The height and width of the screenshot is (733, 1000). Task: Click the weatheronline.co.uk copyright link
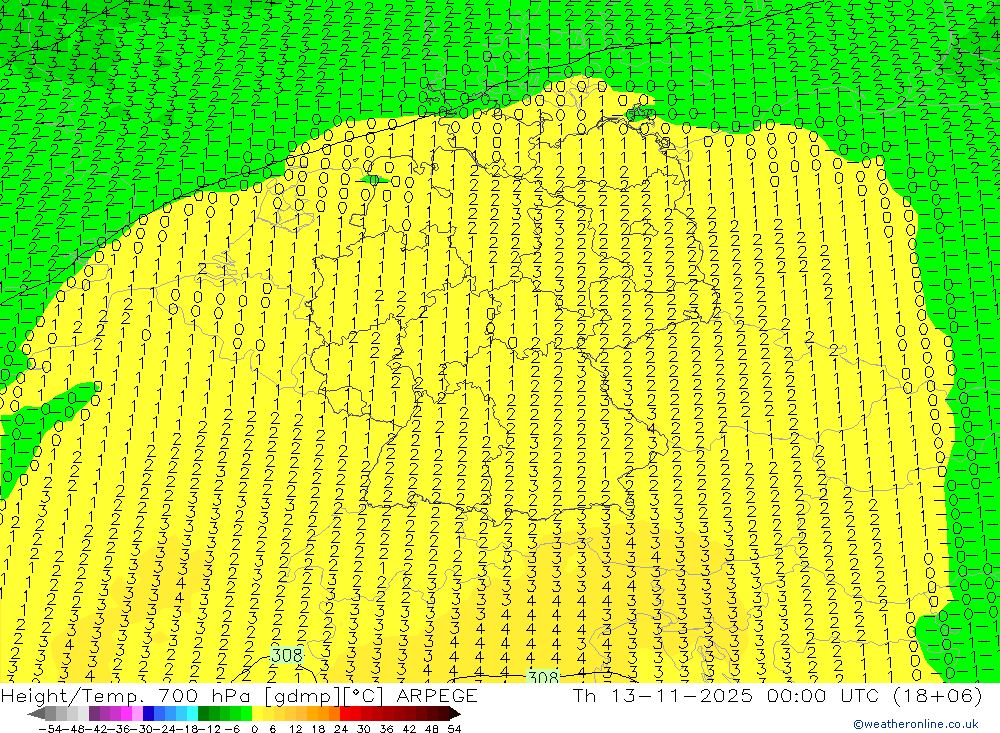point(916,724)
